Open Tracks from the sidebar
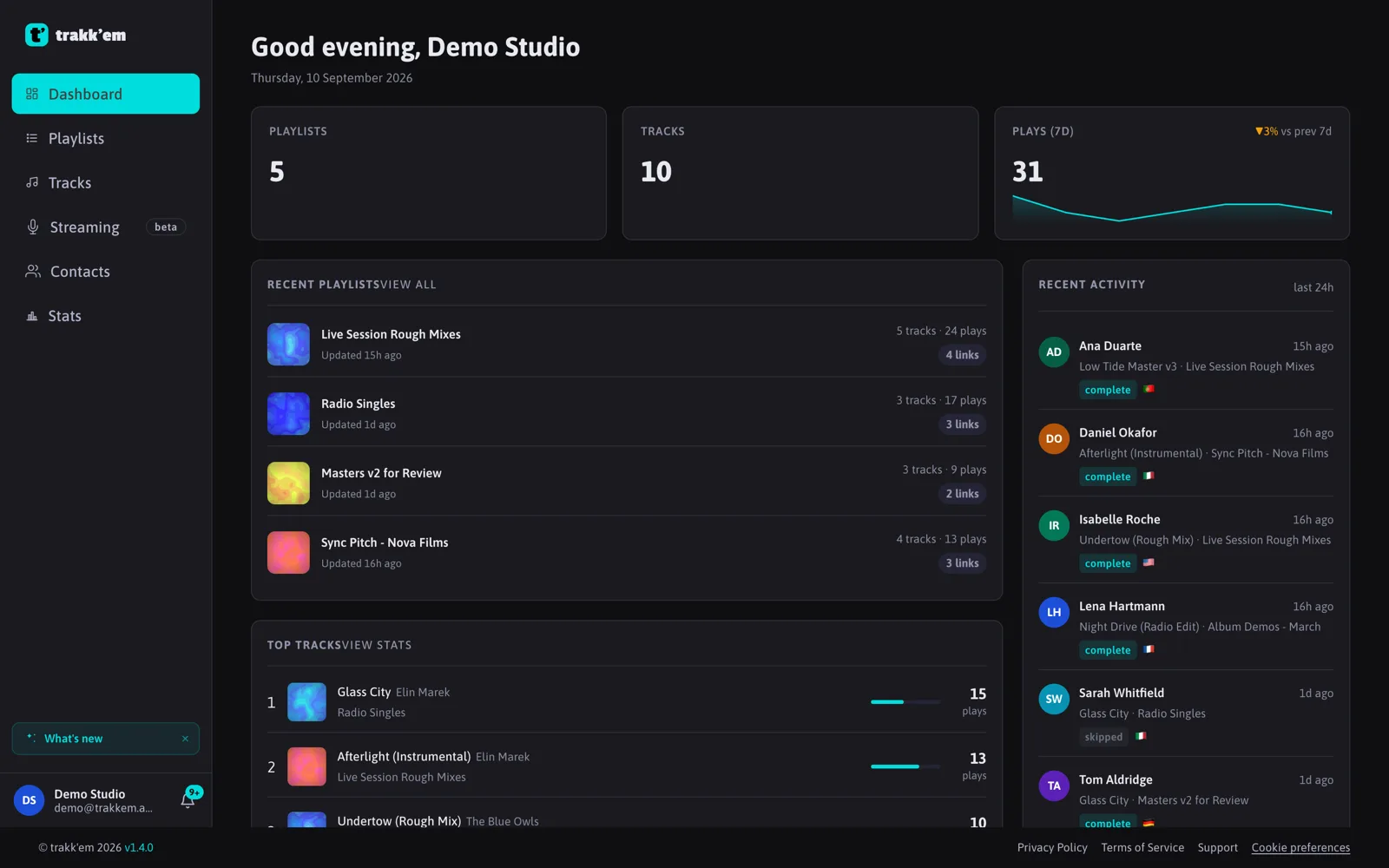The width and height of the screenshot is (1389, 868). pyautogui.click(x=105, y=182)
